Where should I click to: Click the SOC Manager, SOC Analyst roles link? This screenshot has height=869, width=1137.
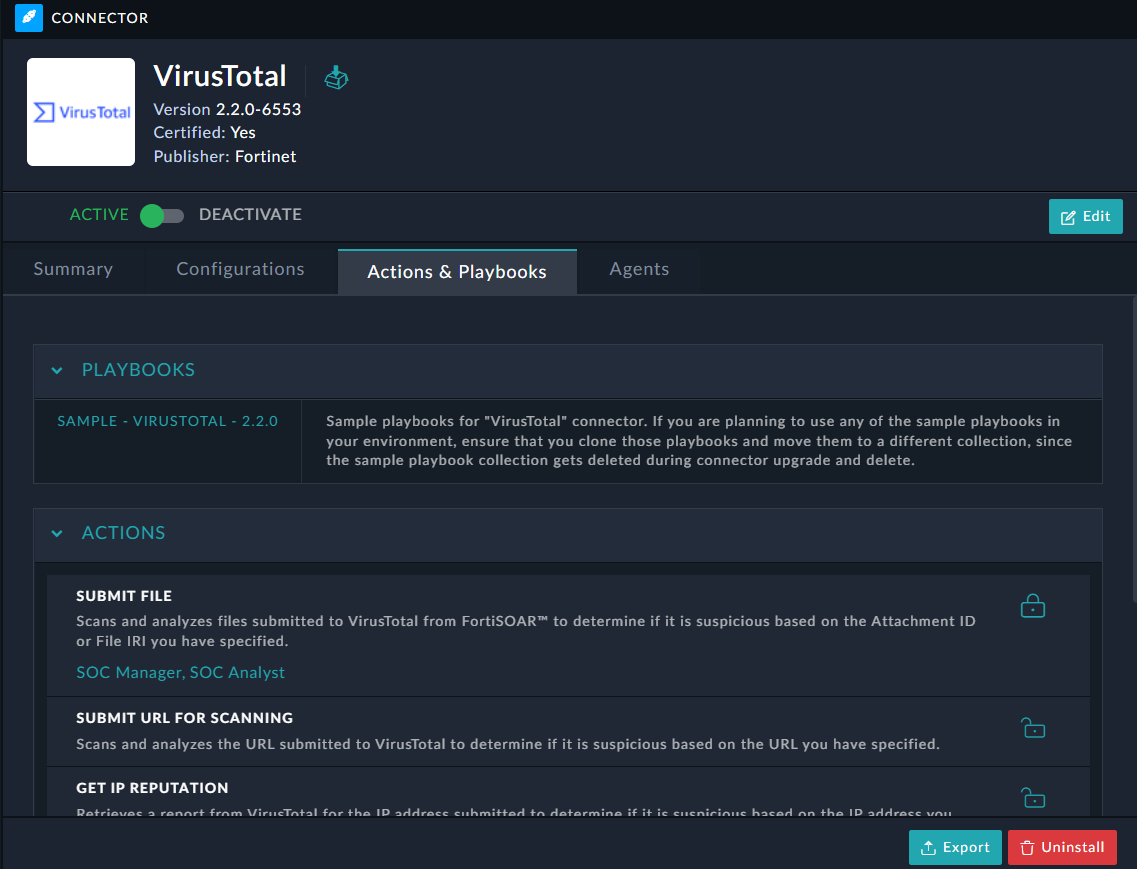pos(180,673)
